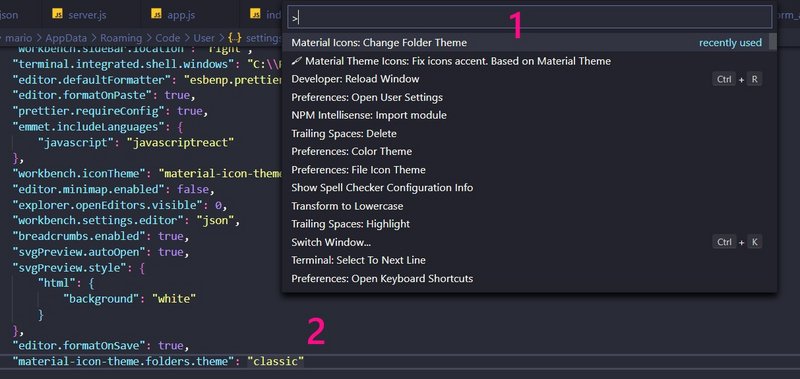This screenshot has height=379, width=800.
Task: Click the false value of minimap setting
Action: coord(193,189)
